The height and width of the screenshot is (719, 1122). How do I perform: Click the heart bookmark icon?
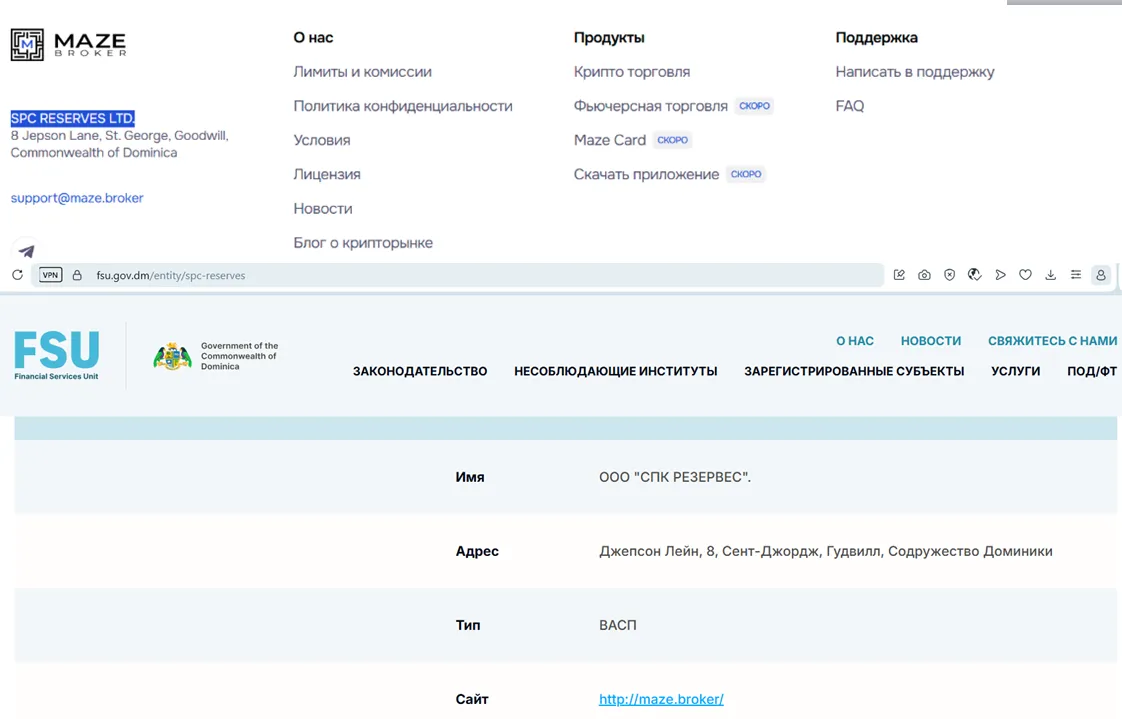click(x=1025, y=275)
